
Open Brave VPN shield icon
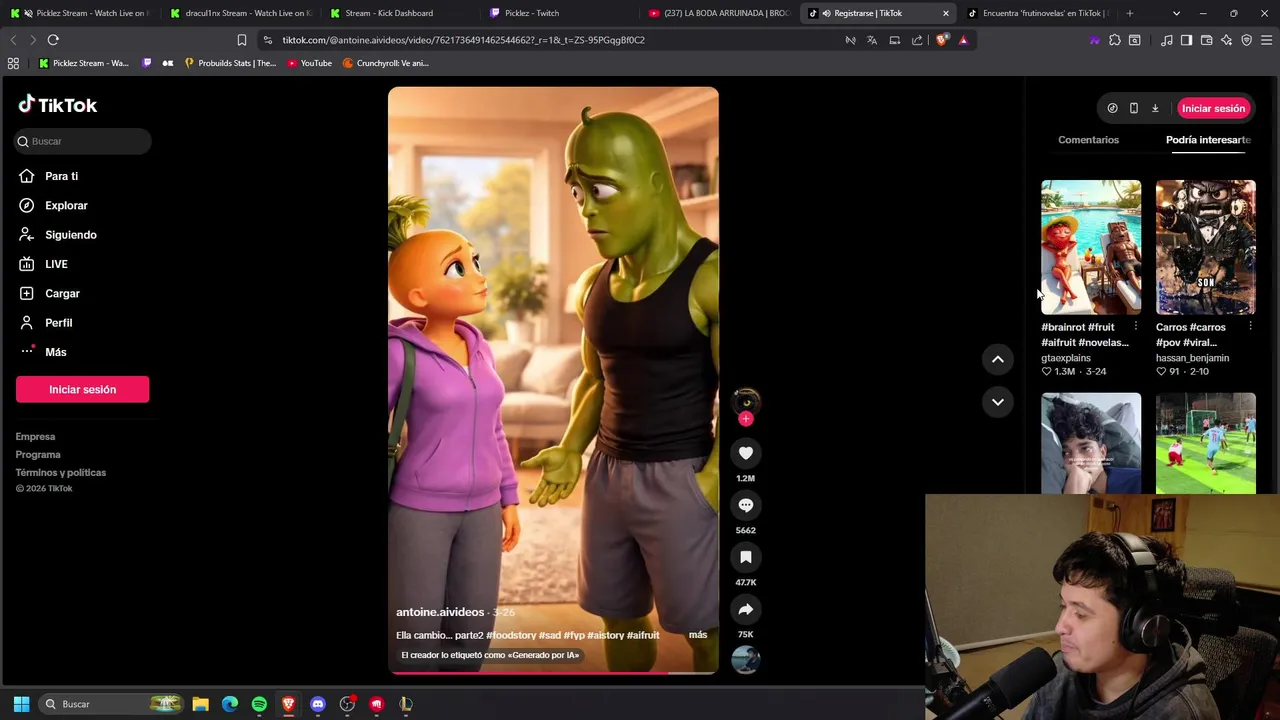(1246, 40)
